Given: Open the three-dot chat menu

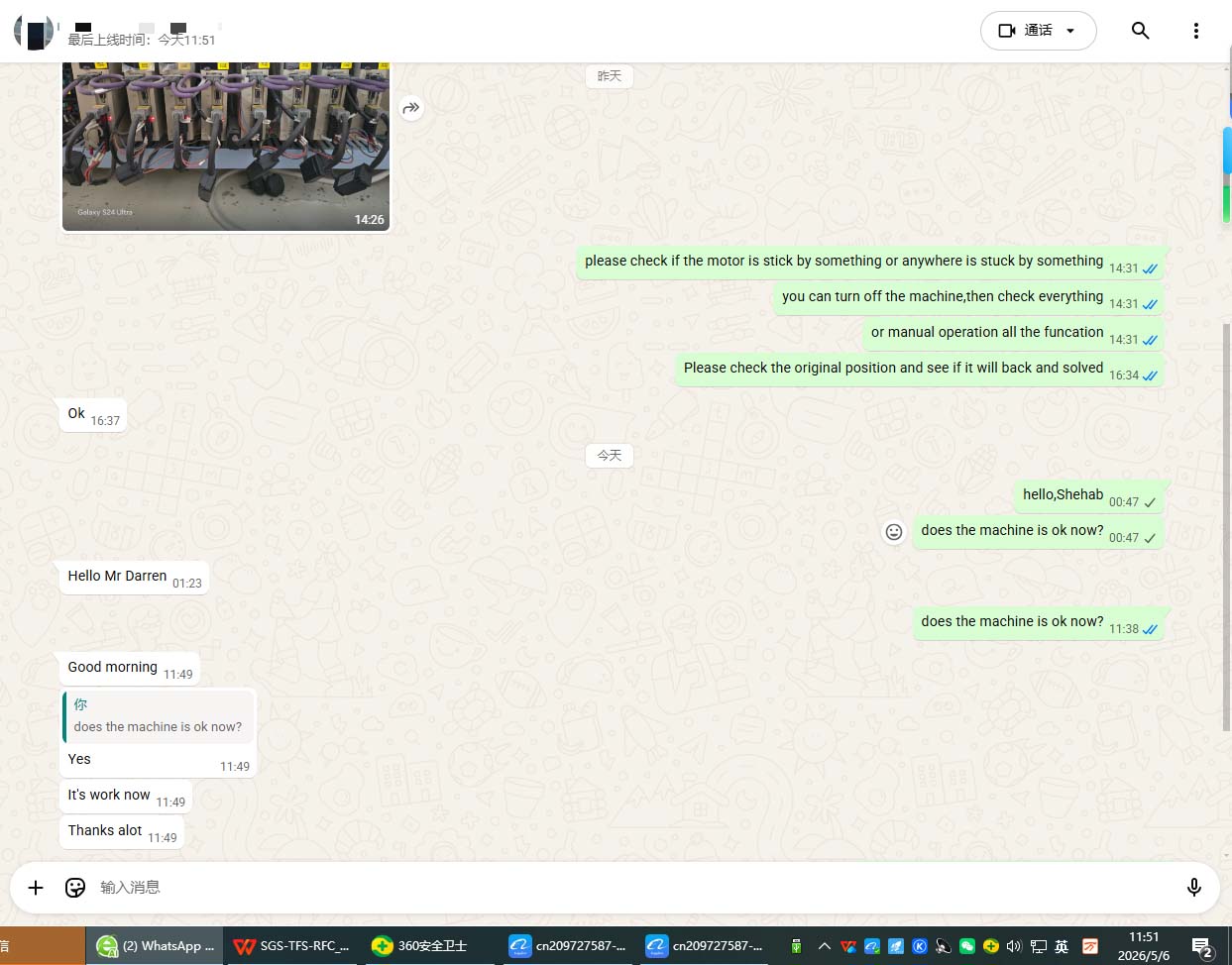Looking at the screenshot, I should pos(1196,31).
